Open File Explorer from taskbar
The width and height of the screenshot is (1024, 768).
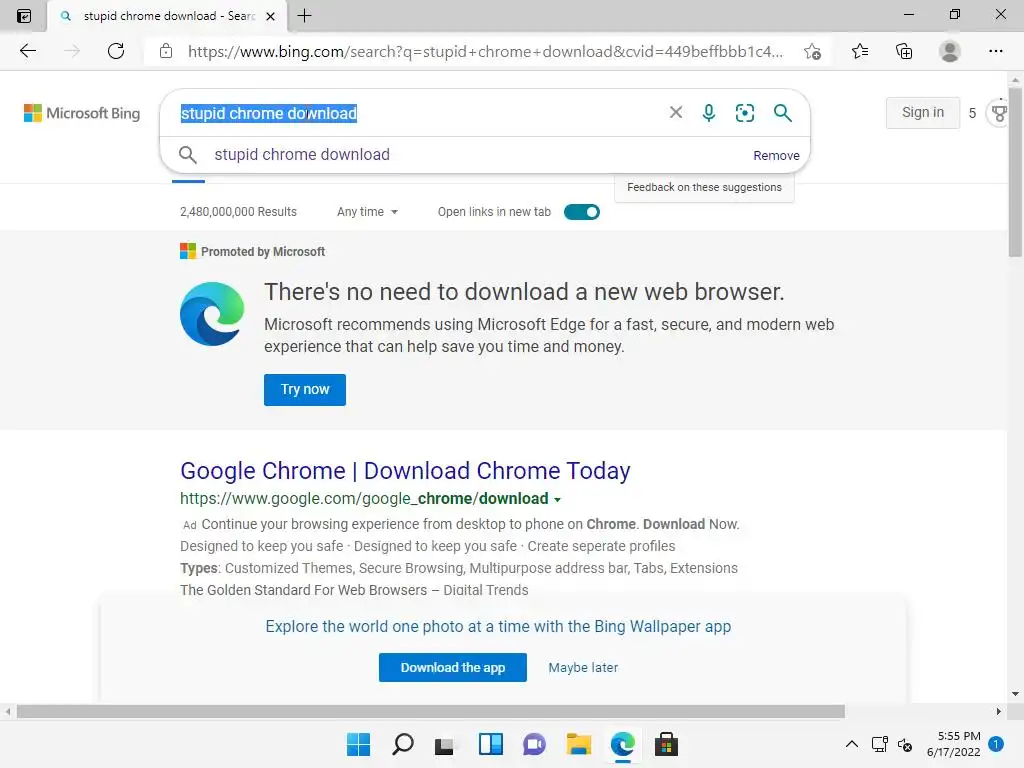point(579,744)
